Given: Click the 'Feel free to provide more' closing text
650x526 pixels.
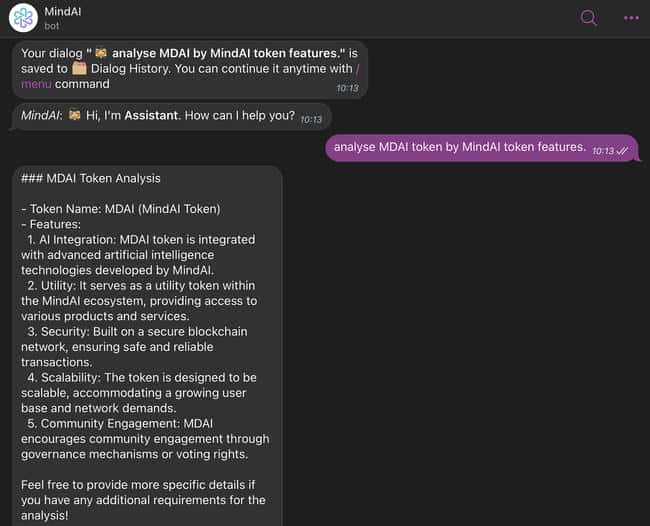Looking at the screenshot, I should [x=143, y=500].
